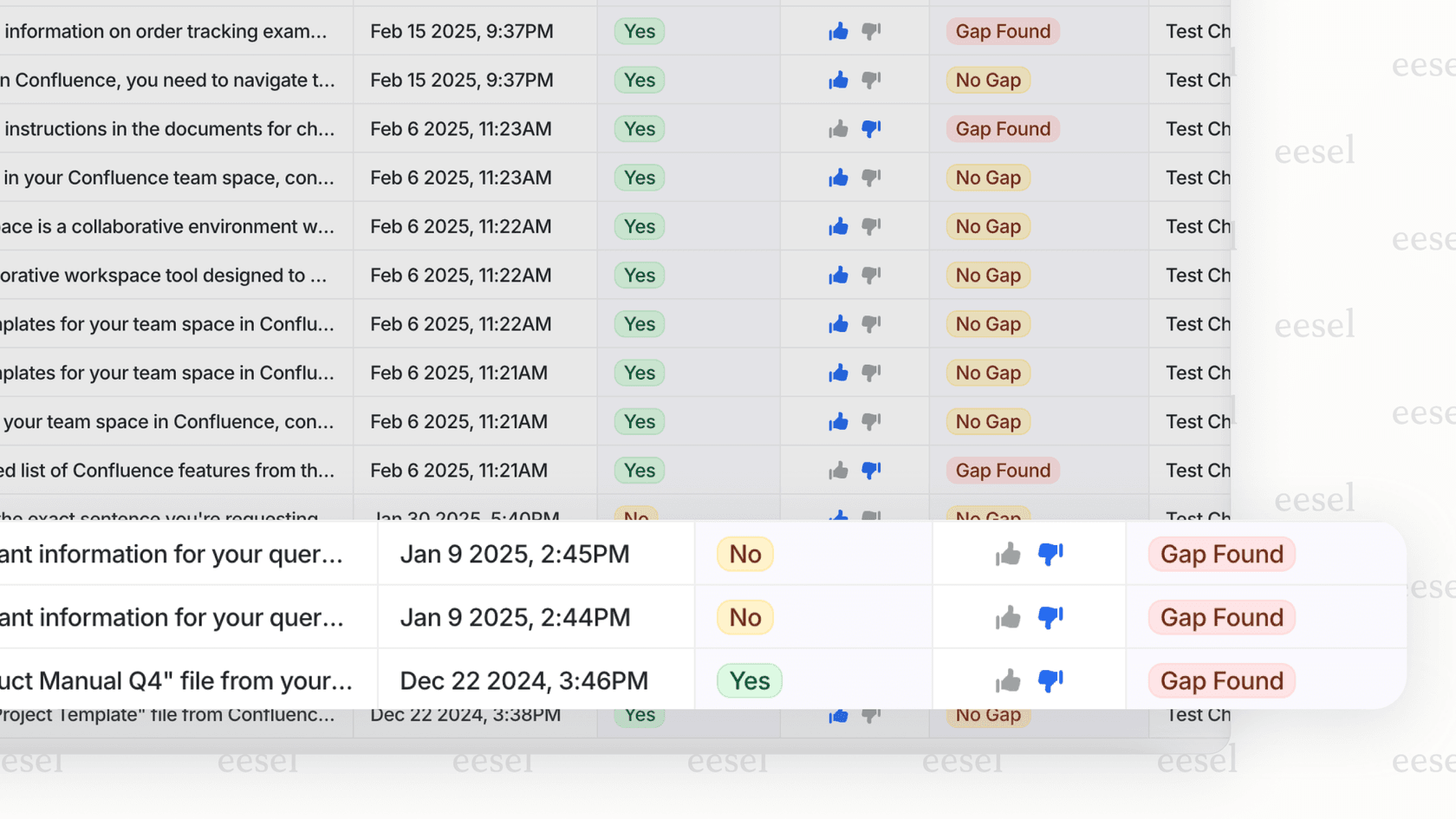Click No Gap badge in 'you need to navigate t...' row

(988, 80)
